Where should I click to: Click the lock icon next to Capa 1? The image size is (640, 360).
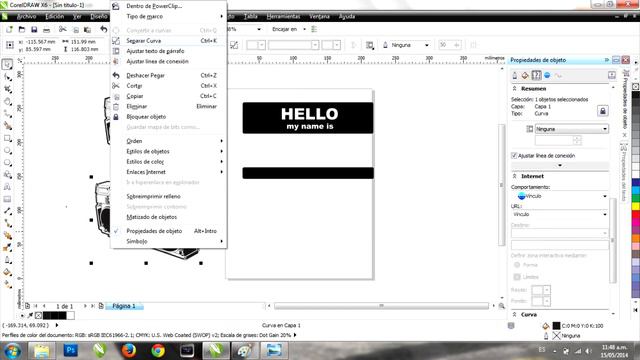[603, 111]
